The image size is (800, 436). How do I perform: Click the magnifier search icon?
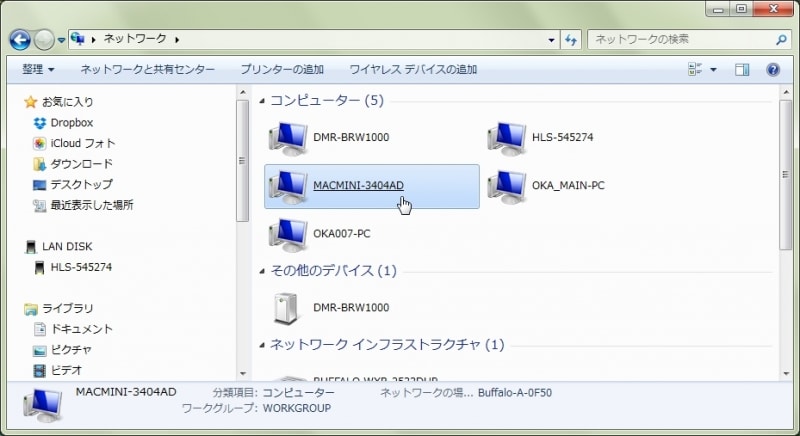click(781, 39)
